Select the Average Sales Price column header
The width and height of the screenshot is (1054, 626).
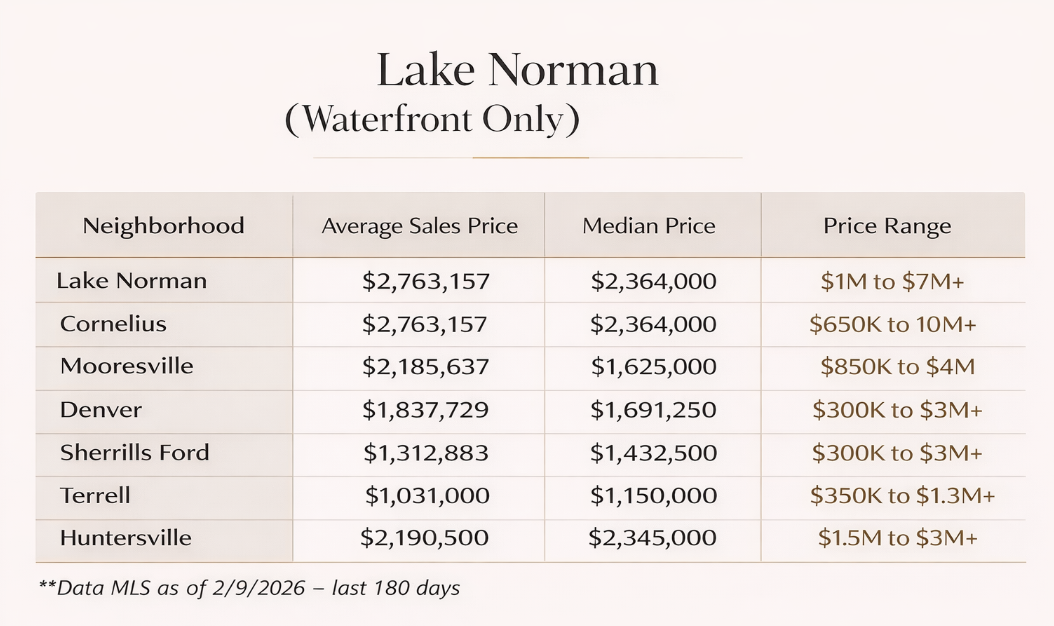(419, 227)
